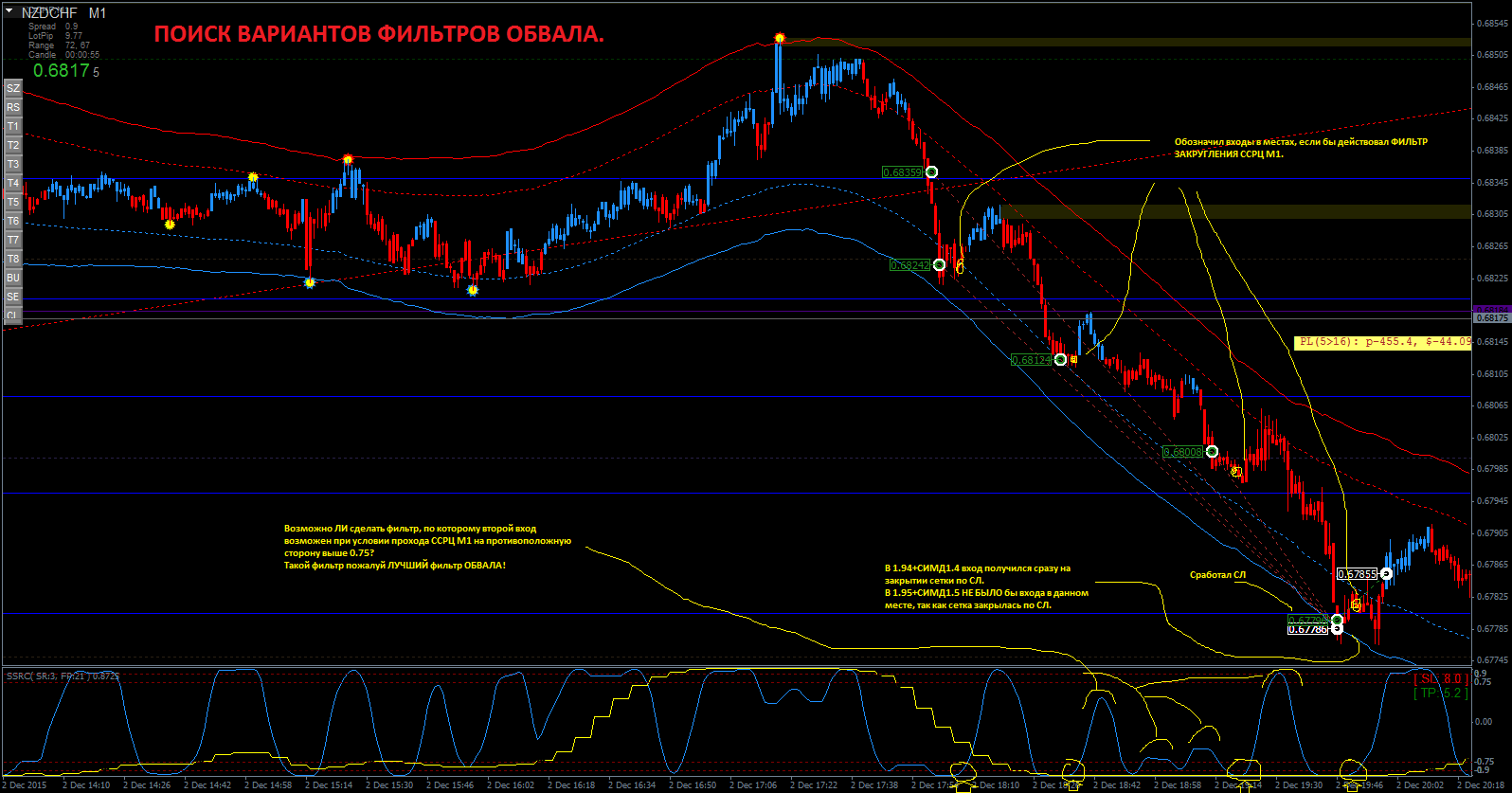The image size is (1512, 793).
Task: Click the star marker under the long red 15:14 candle
Action: pos(310,282)
